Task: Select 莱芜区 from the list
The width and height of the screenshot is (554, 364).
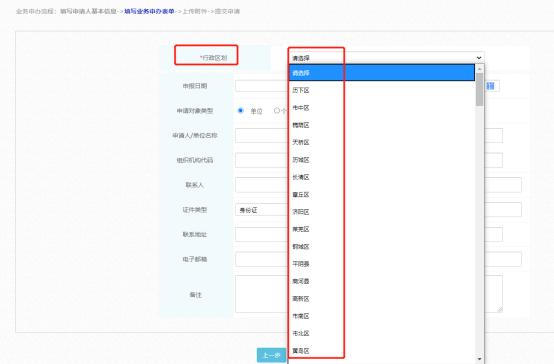Action: tap(382, 229)
